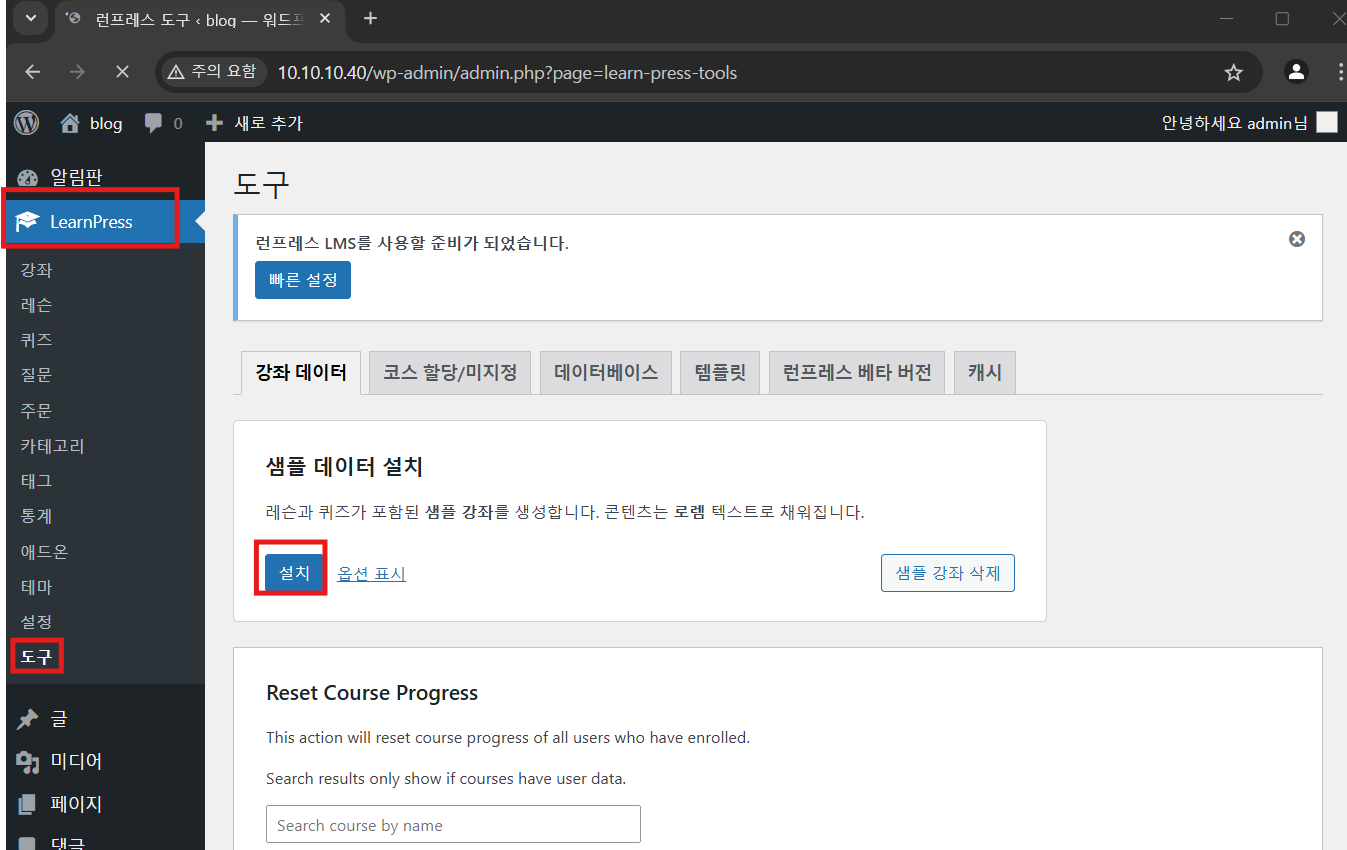The image size is (1347, 850).
Task: Focus the browser address bar URL
Action: point(507,72)
